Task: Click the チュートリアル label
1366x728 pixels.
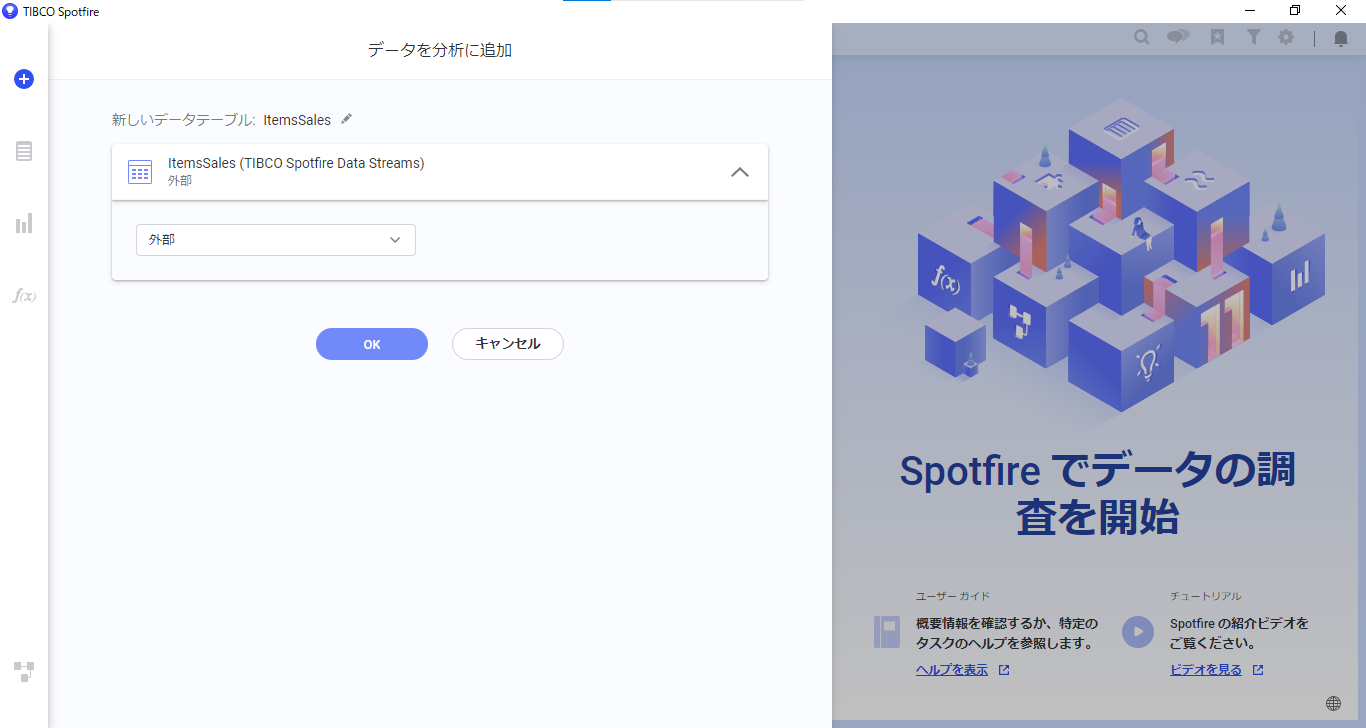Action: point(1206,596)
